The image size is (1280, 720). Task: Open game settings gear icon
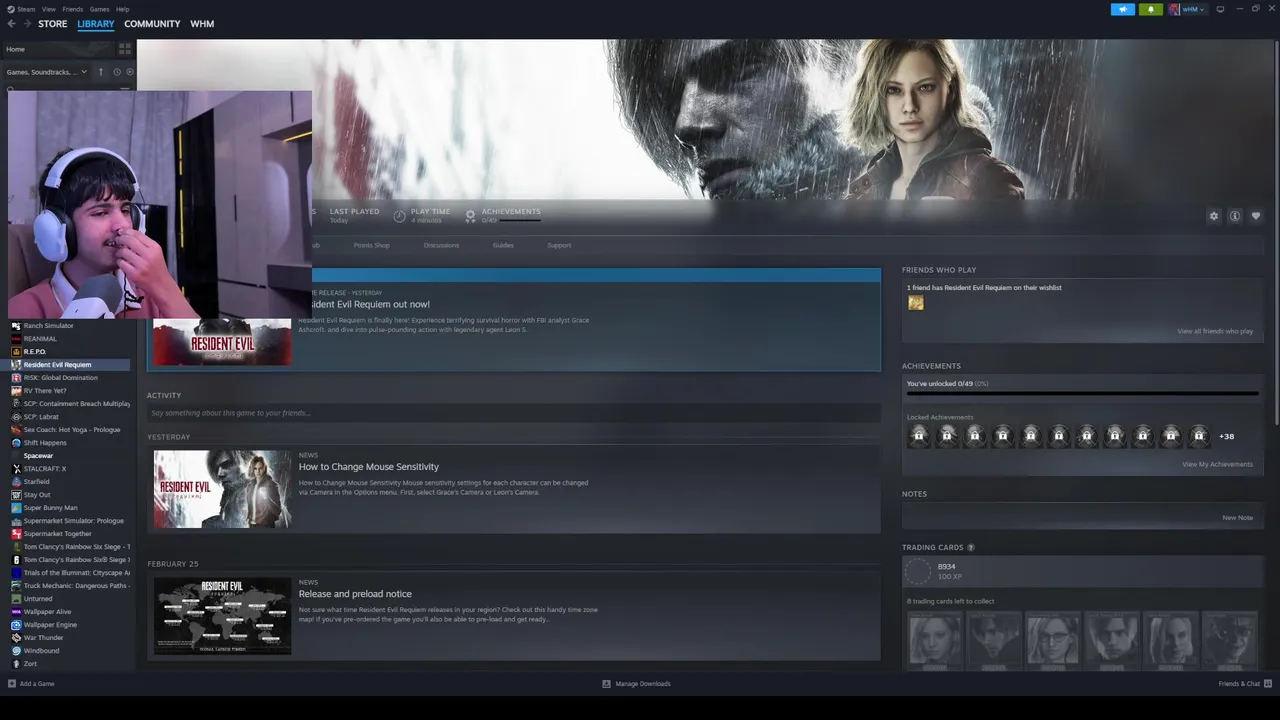1214,216
